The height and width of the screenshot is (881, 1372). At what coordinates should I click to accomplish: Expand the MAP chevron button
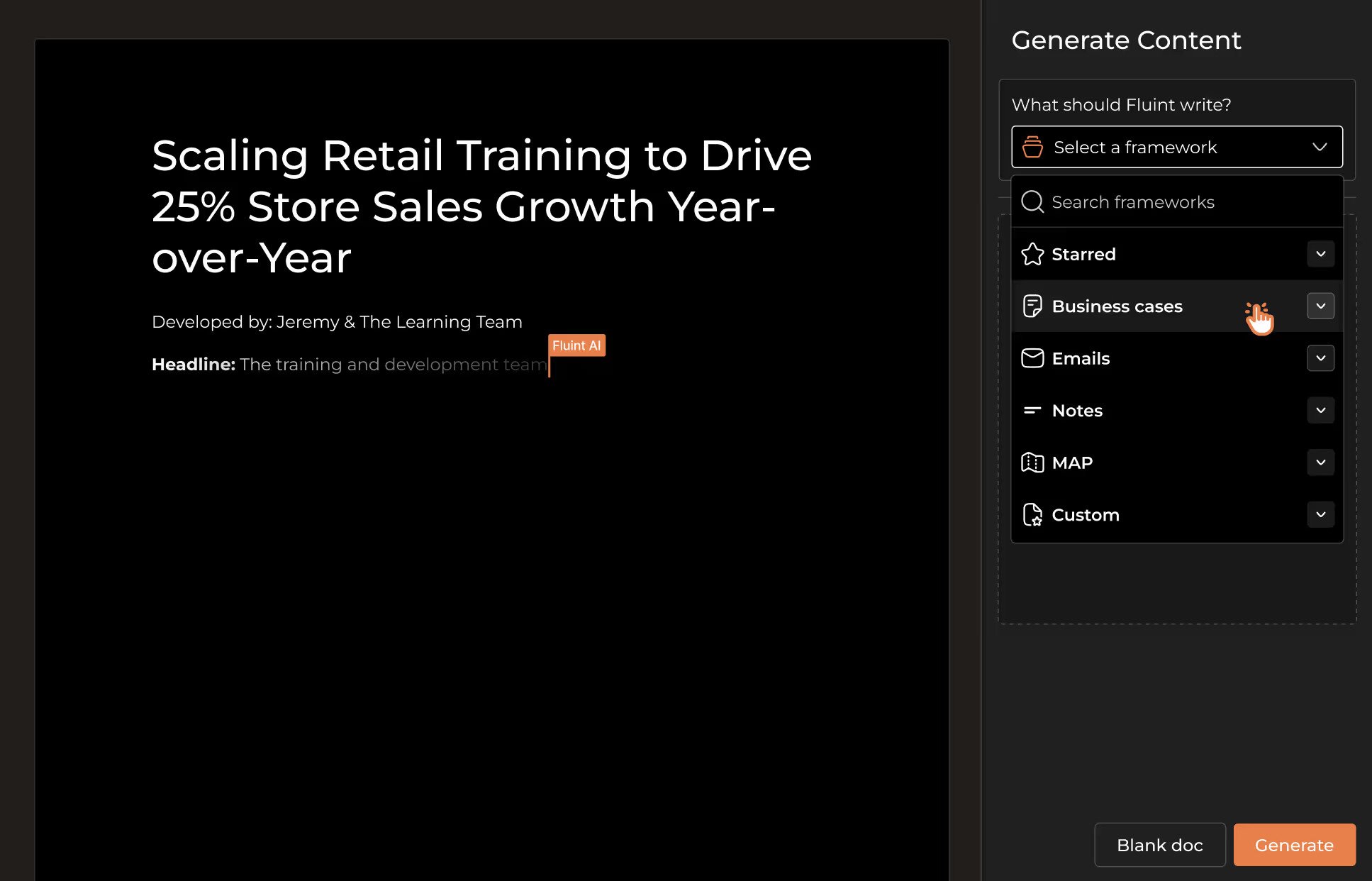1320,462
